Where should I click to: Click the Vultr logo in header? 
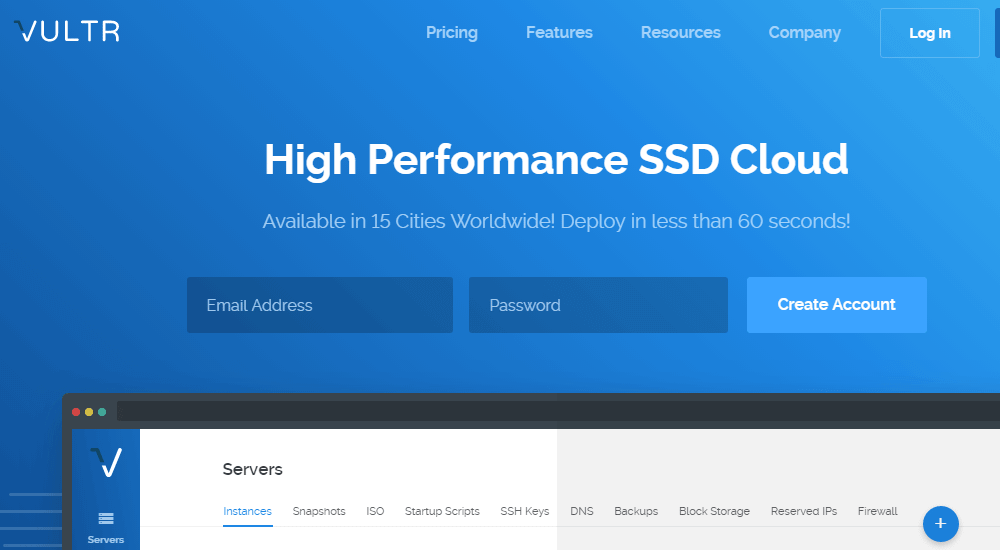[67, 32]
